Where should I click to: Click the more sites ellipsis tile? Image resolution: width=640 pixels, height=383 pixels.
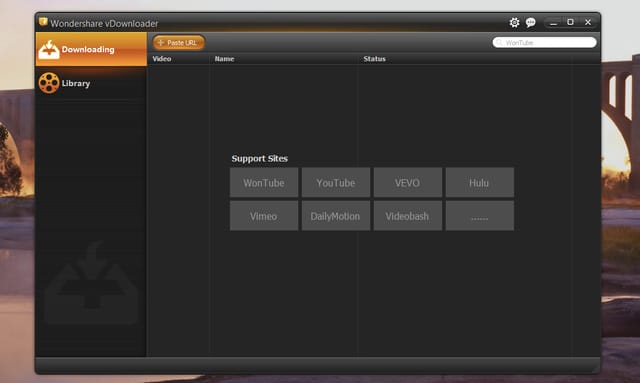pos(480,216)
